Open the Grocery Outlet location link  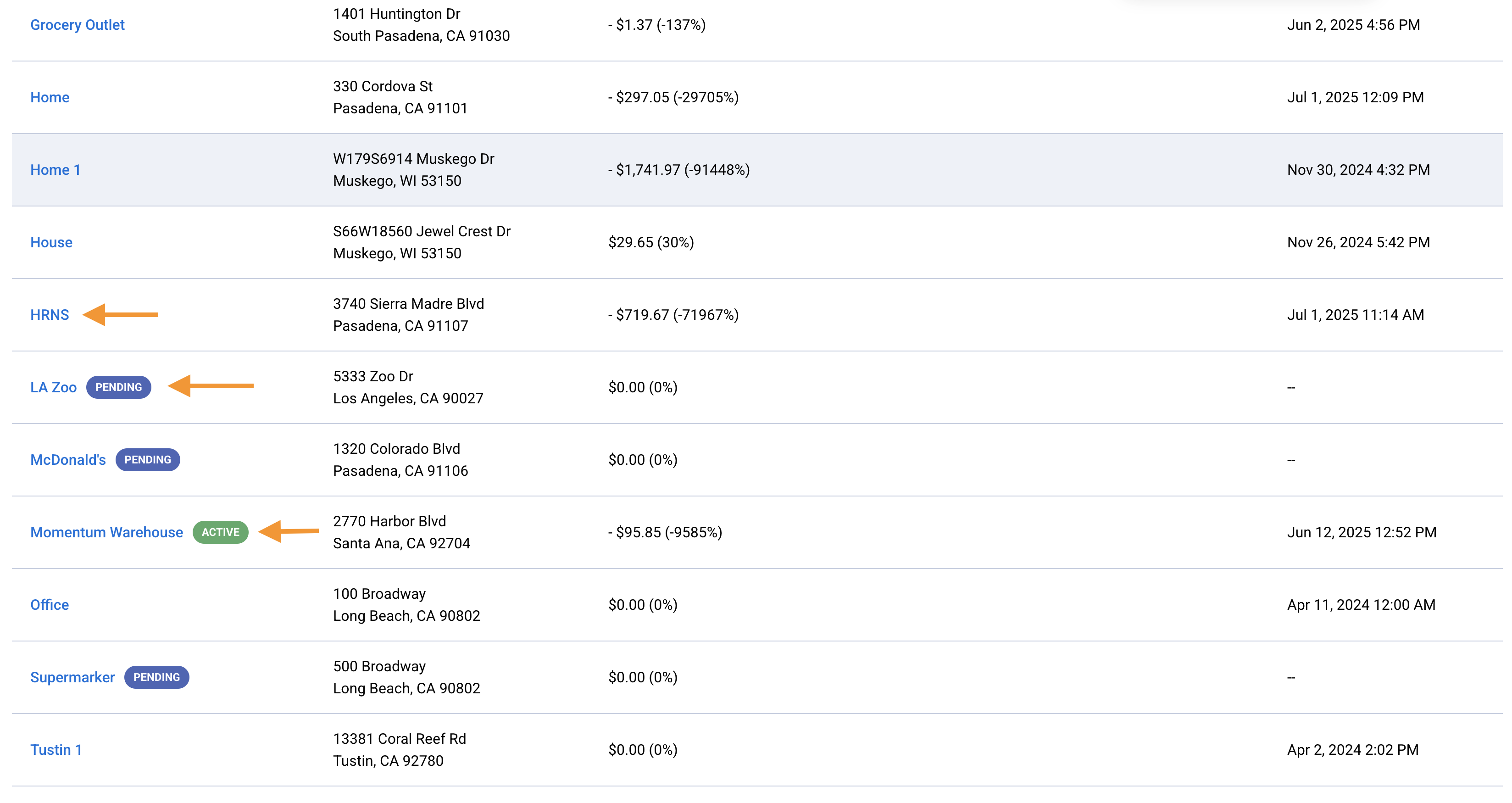tap(78, 25)
